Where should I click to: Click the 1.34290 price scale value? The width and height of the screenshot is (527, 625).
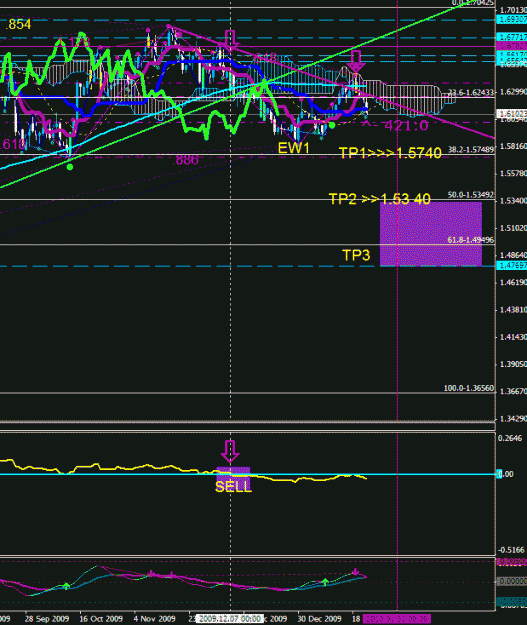pos(513,419)
